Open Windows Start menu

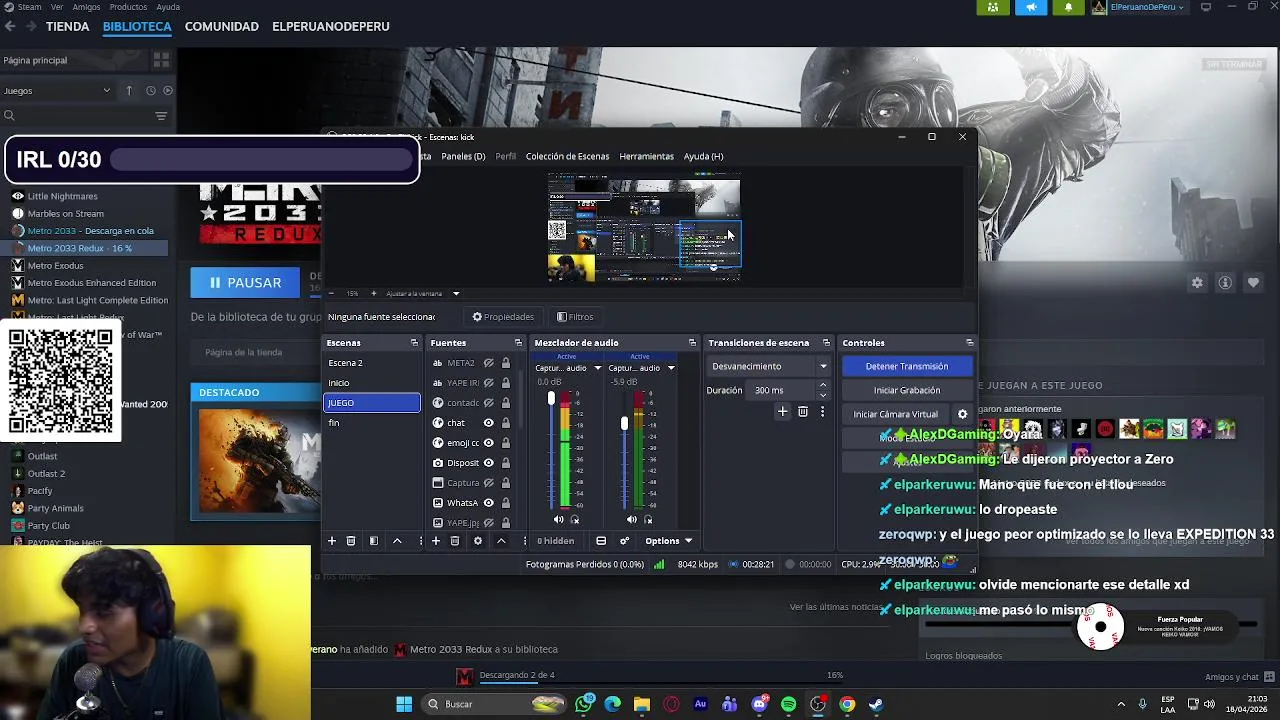click(x=404, y=704)
